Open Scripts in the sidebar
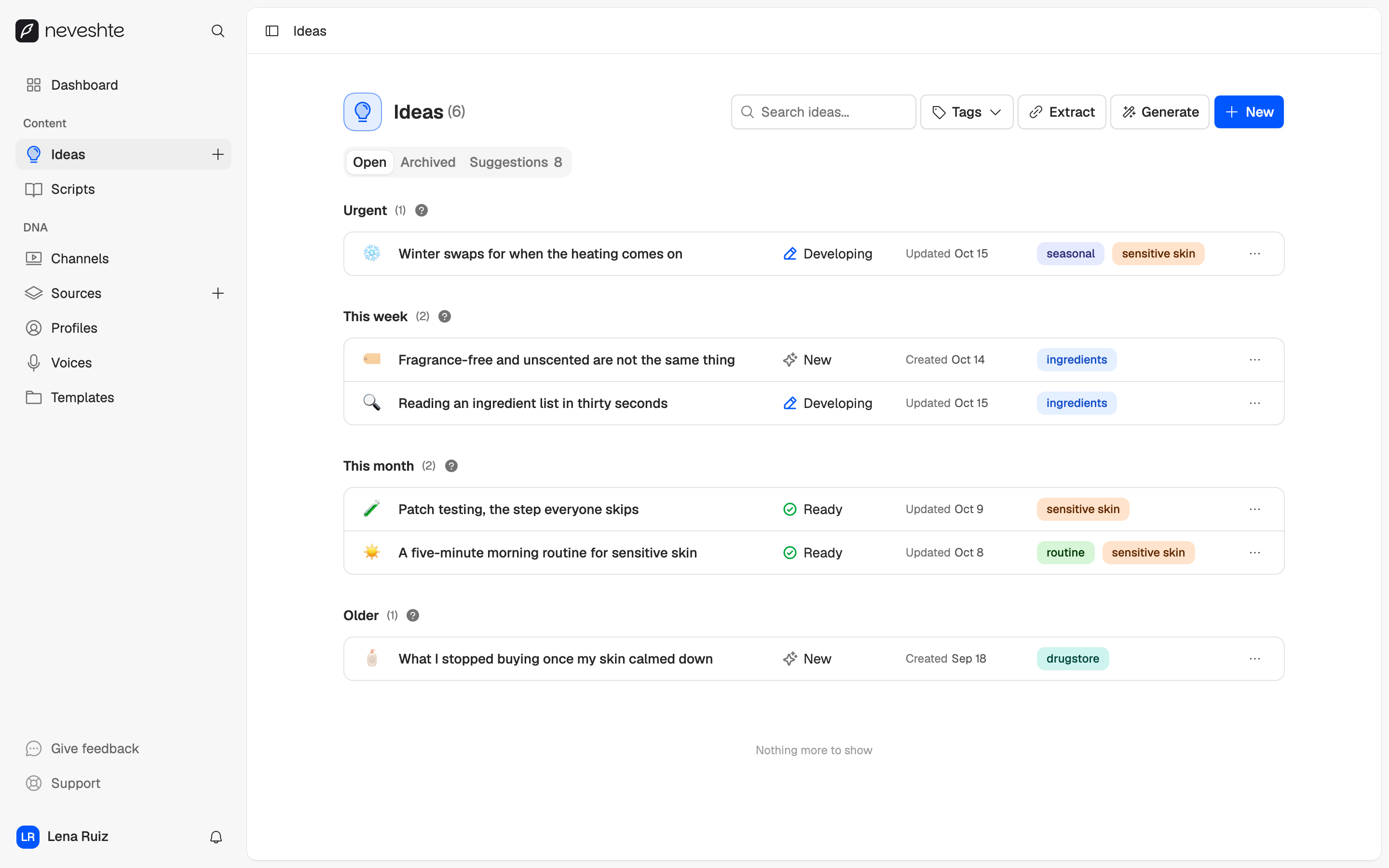 pos(123,190)
